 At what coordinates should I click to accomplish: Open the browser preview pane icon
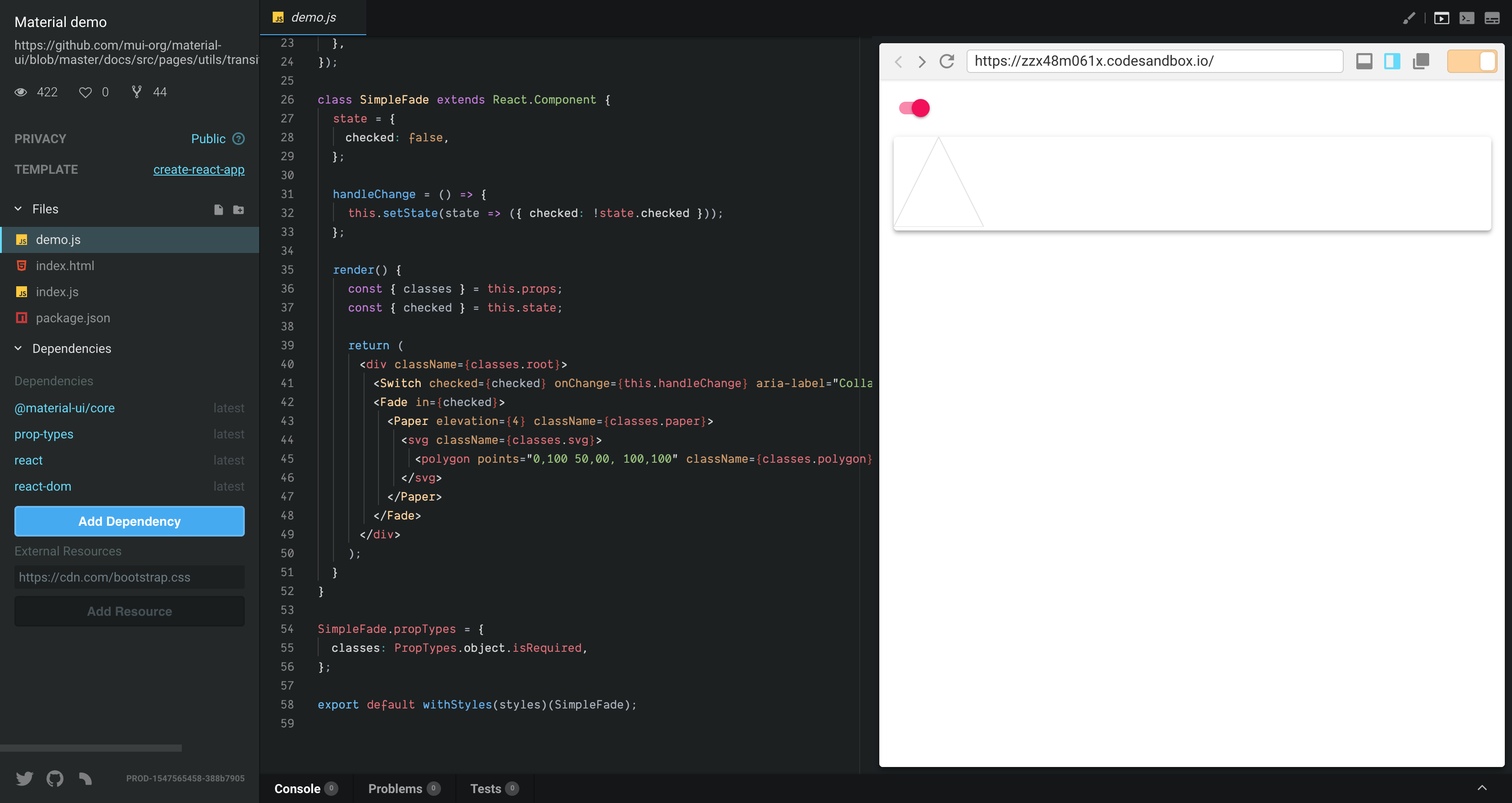click(1441, 18)
